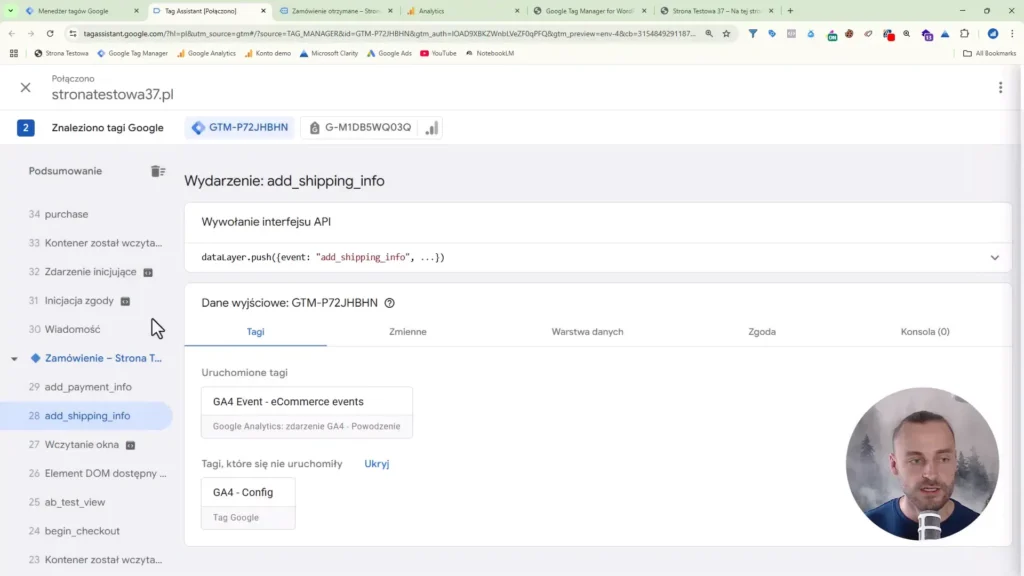
Task: Open the zoom magnifier icon in address bar
Action: 709,33
